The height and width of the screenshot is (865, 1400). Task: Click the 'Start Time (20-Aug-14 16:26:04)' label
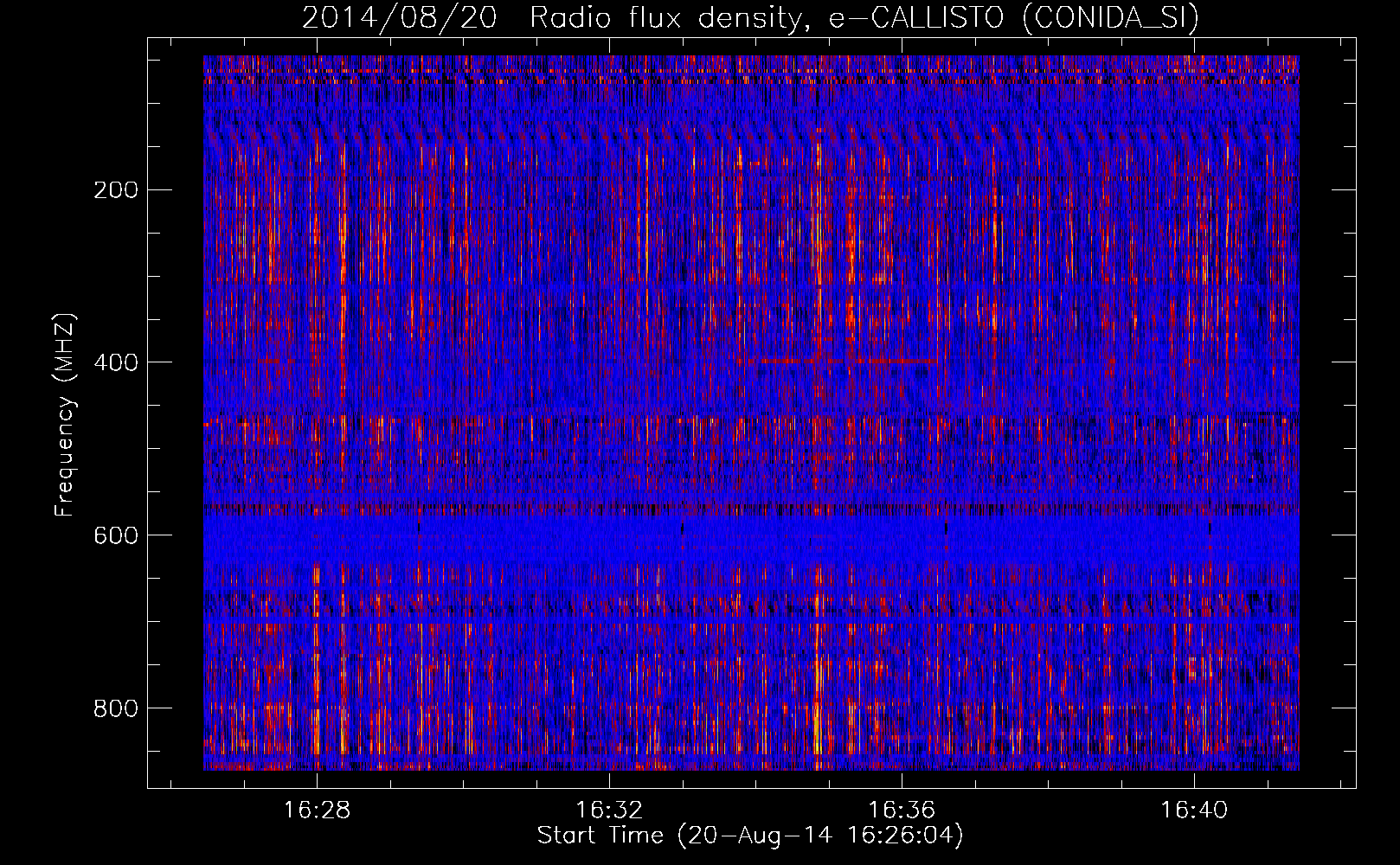click(750, 836)
